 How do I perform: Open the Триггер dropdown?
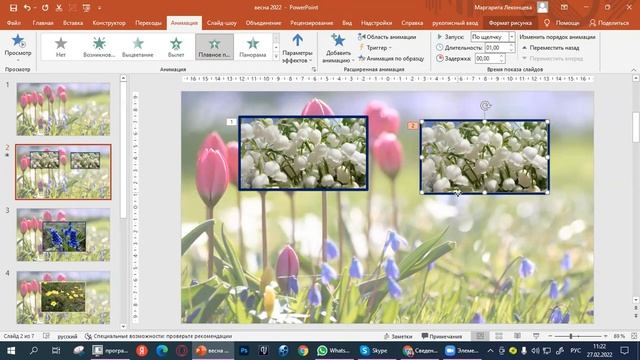(375, 48)
